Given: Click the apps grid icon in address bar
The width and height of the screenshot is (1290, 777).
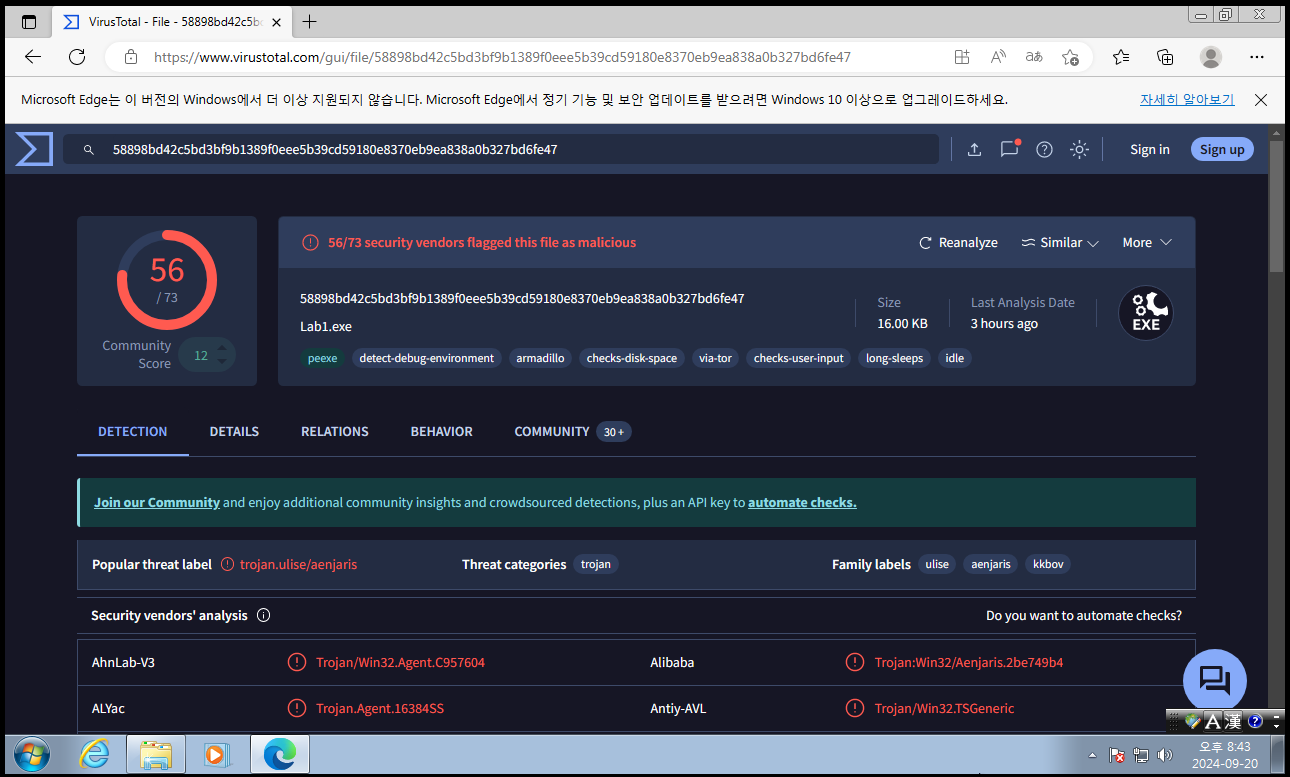Looking at the screenshot, I should (x=962, y=57).
